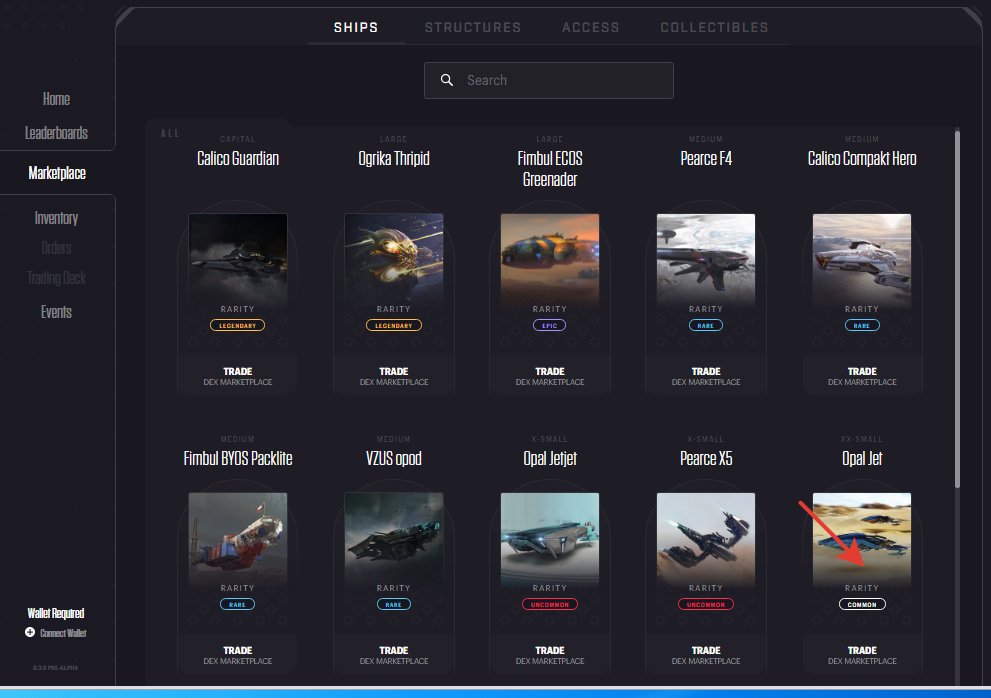Click the Connect Wallet link
The height and width of the screenshot is (698, 991).
[63, 633]
